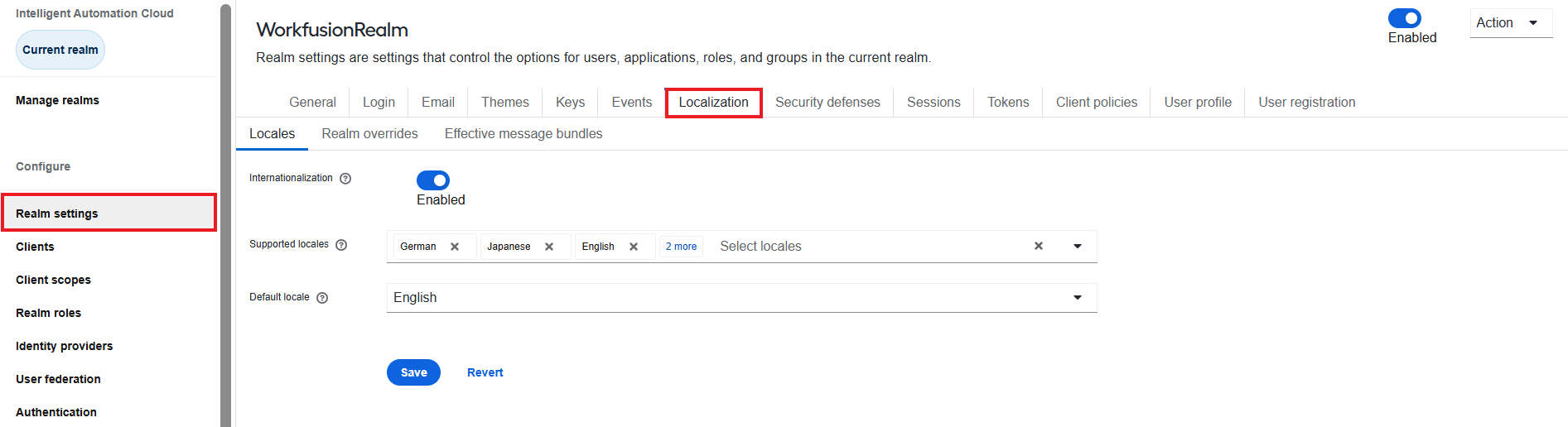Viewport: 1568px width, 427px height.
Task: Click help icon beside Default locale
Action: (x=322, y=298)
